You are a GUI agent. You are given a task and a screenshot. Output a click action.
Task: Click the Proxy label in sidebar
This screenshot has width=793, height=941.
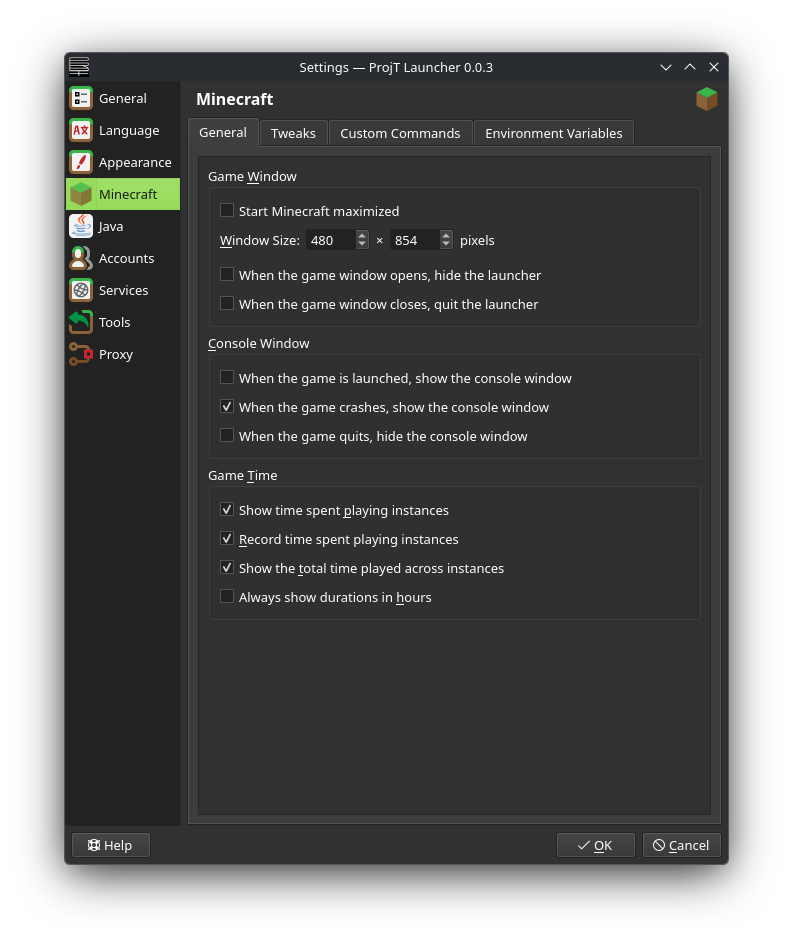pos(116,354)
